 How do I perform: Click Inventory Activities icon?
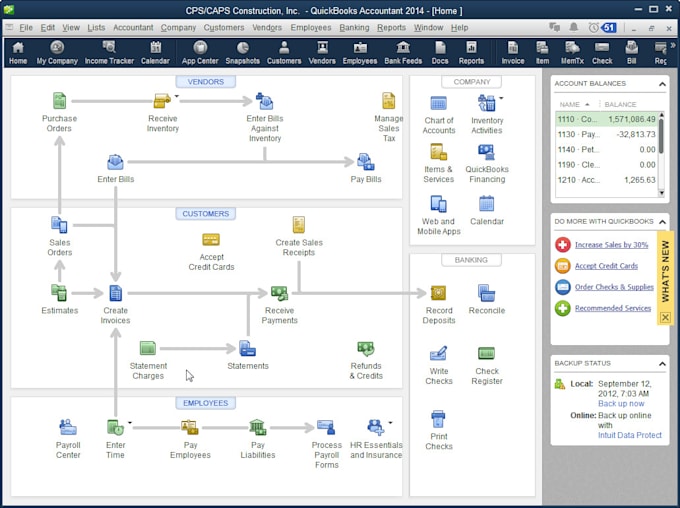(x=486, y=103)
